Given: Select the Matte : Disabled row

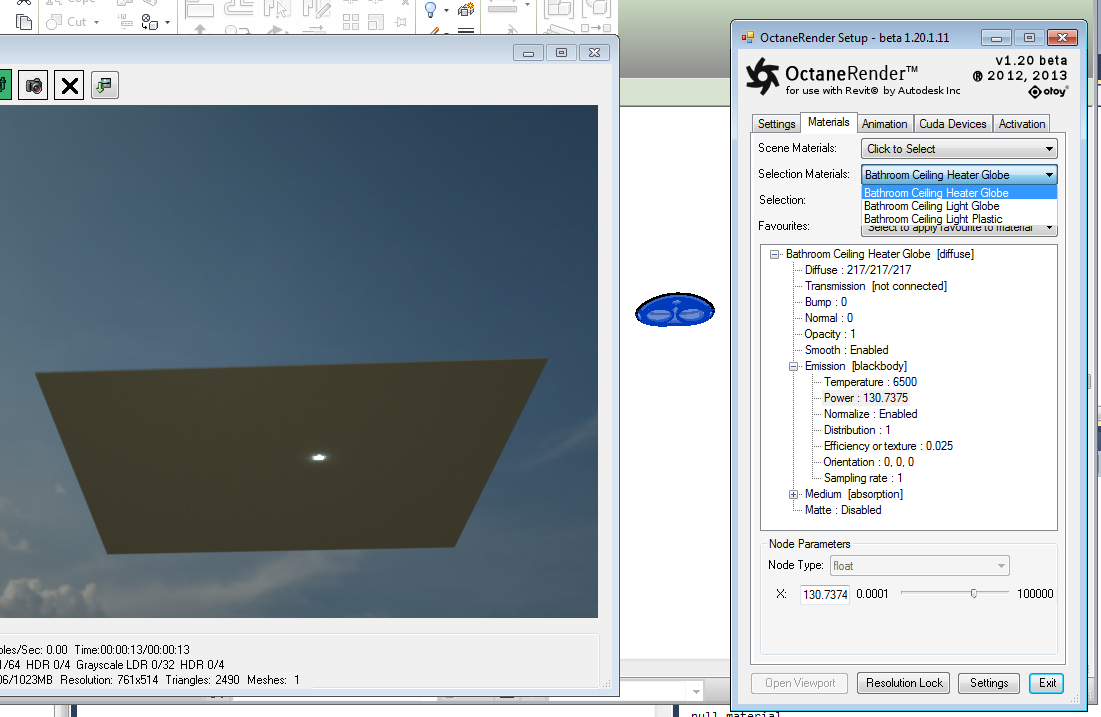Looking at the screenshot, I should (843, 510).
